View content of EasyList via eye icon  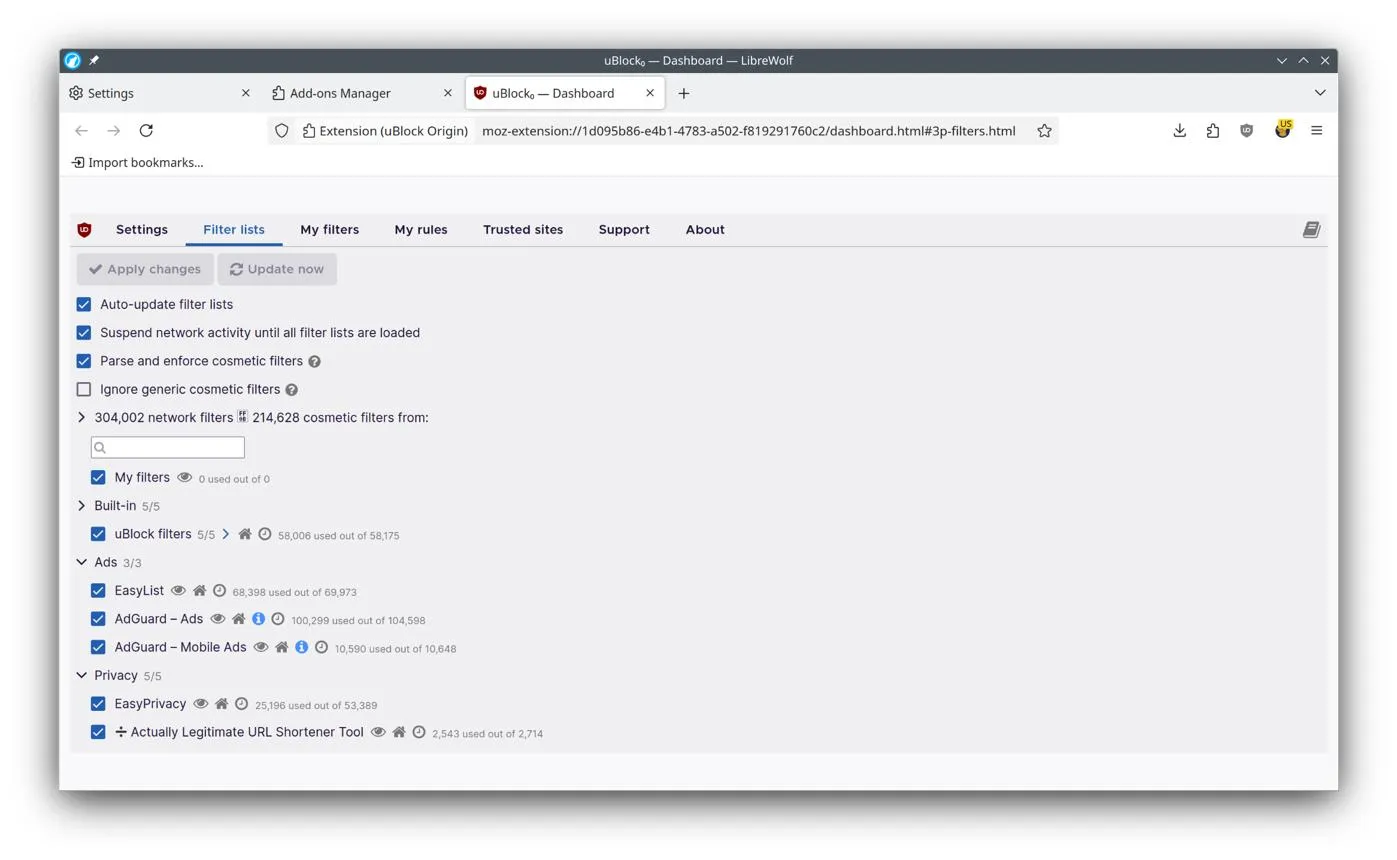tap(179, 591)
